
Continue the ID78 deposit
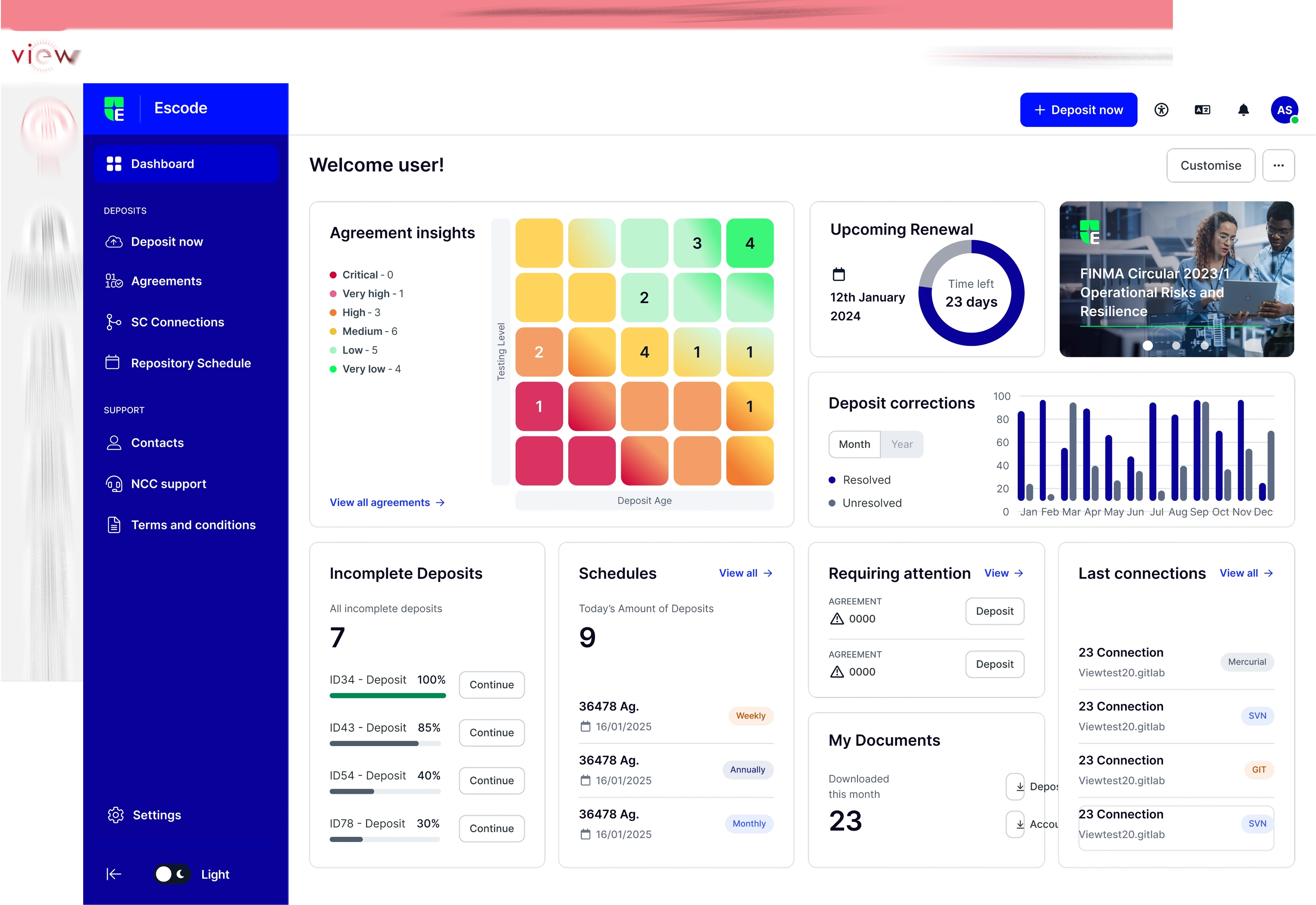[492, 828]
